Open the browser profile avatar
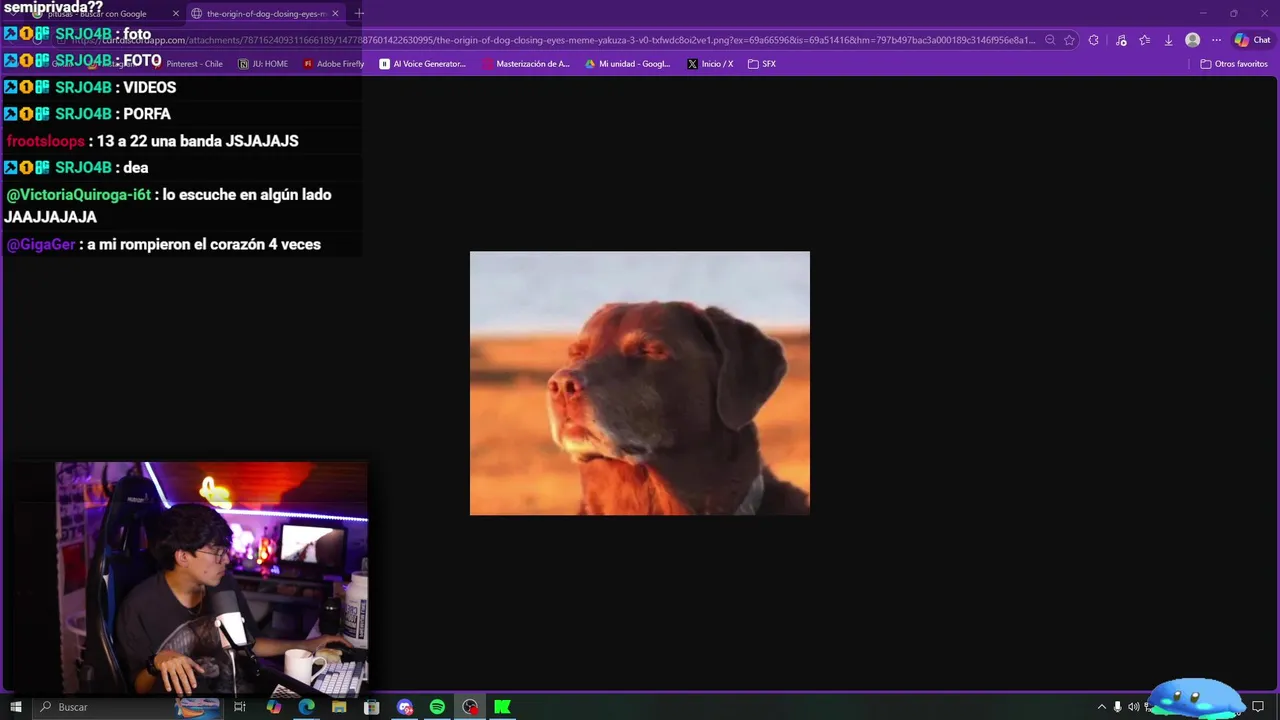 [1192, 40]
